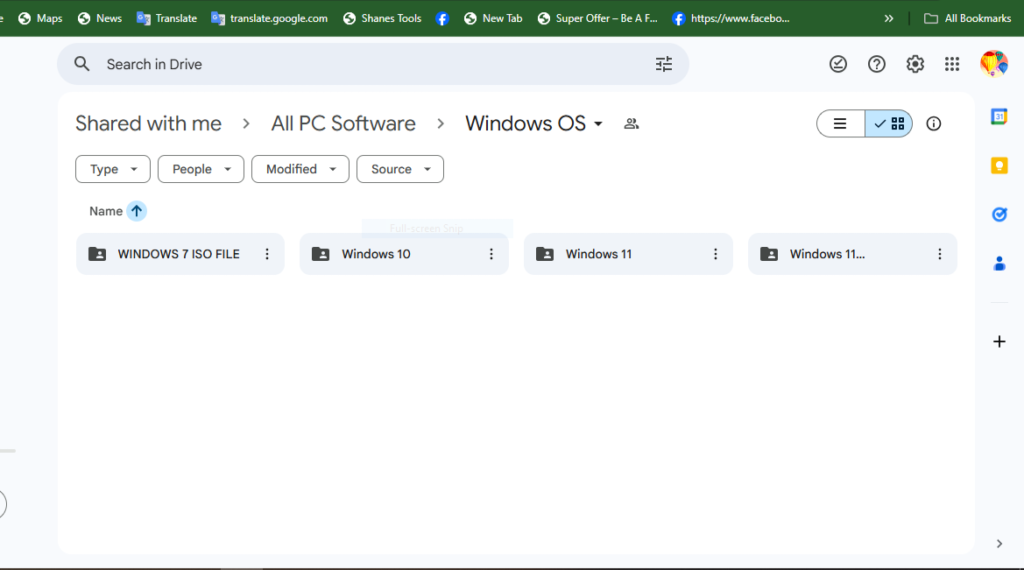Open advanced search filter options icon
This screenshot has height=570, width=1024.
[664, 64]
